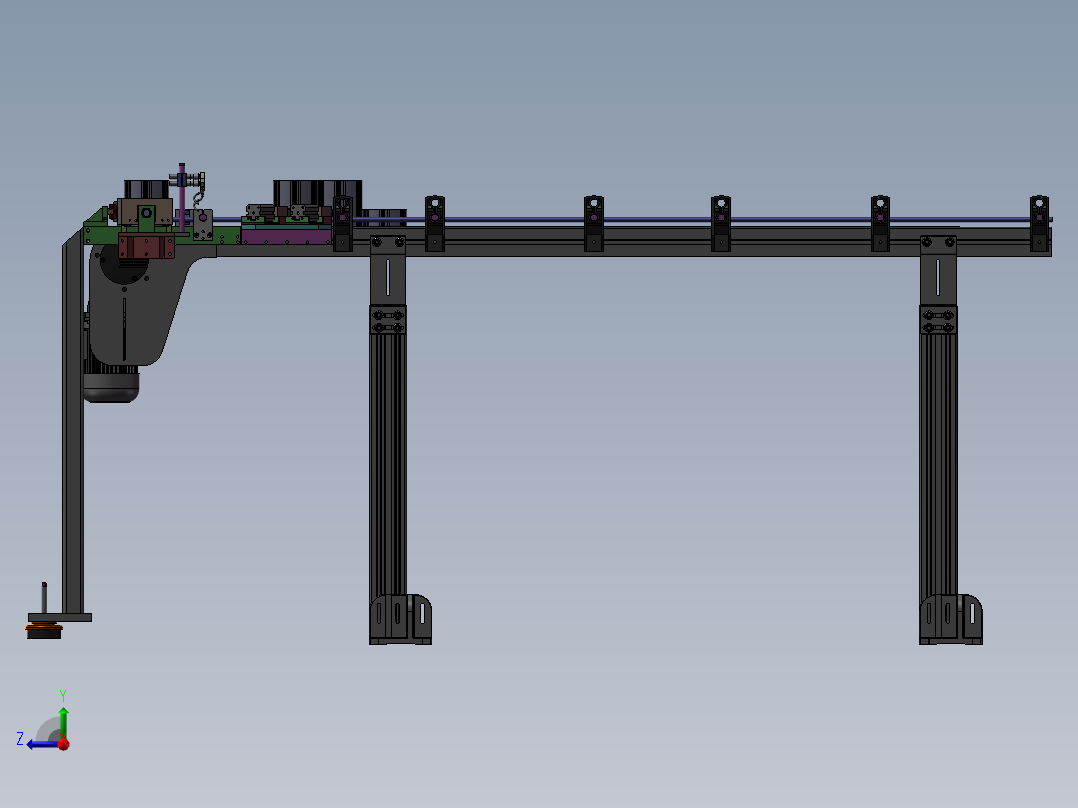Viewport: 1078px width, 808px height.
Task: Select the tall left vertical support post
Action: point(73,426)
